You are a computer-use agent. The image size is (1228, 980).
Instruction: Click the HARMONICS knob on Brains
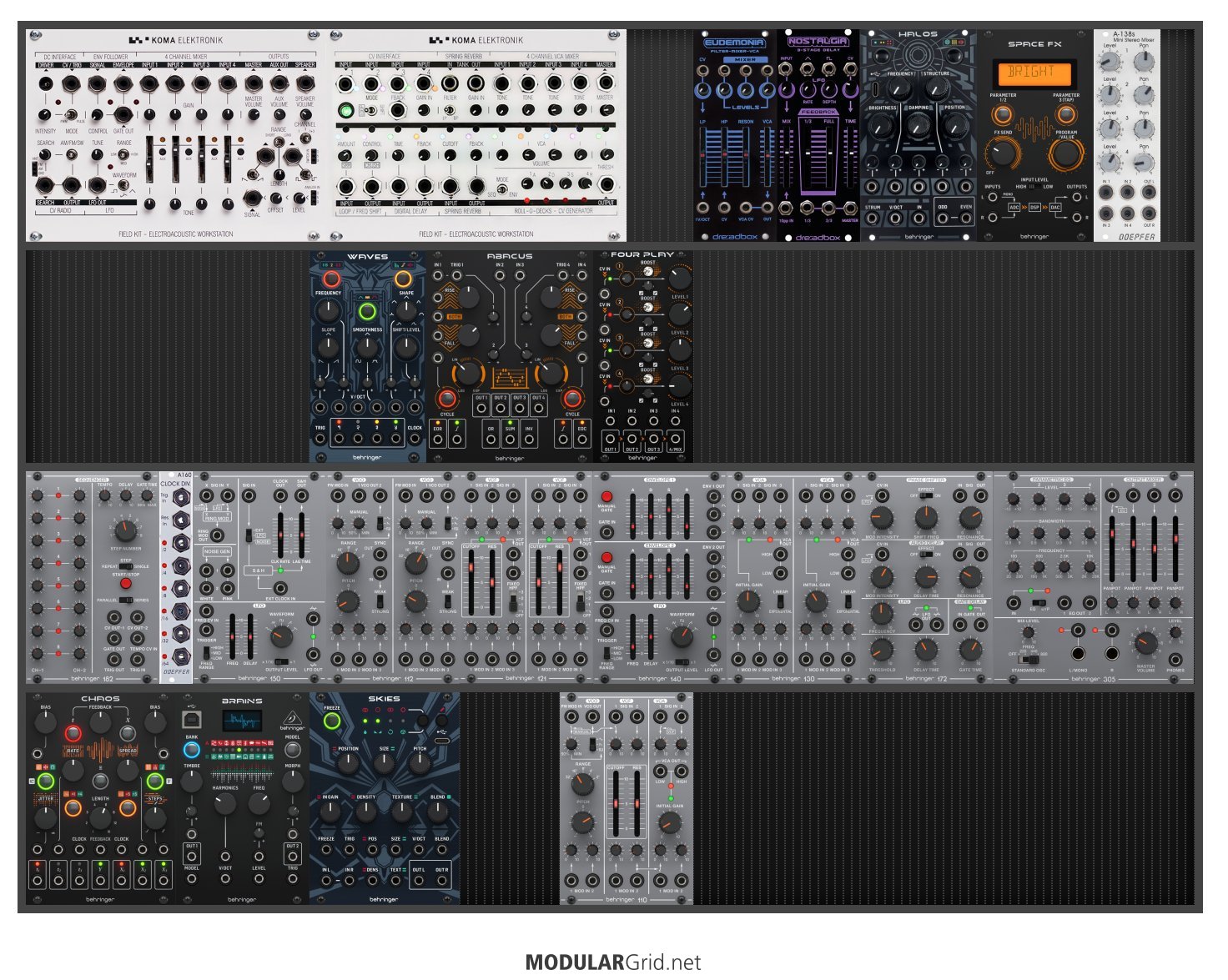pos(225,805)
